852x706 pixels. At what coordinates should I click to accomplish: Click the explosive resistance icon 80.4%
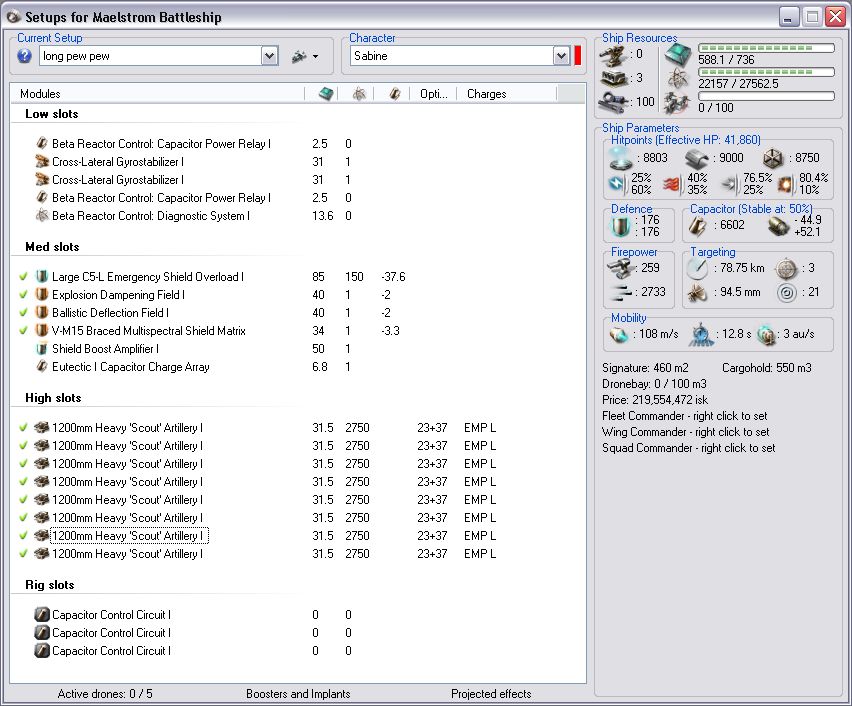click(x=785, y=184)
